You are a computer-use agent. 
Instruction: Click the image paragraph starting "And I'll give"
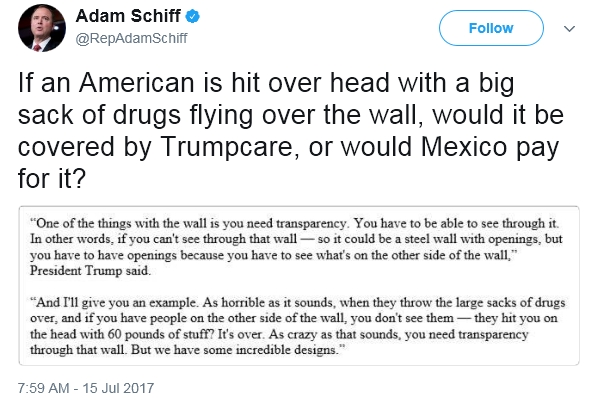[x=298, y=326]
